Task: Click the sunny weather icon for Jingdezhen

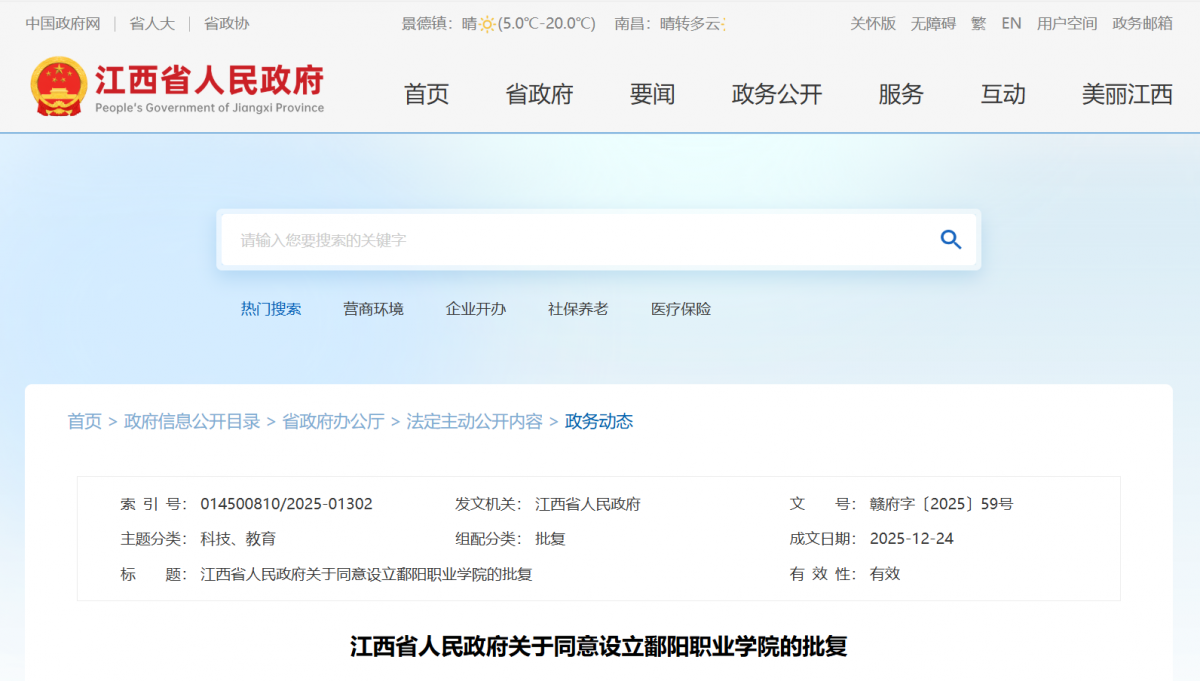Action: click(x=487, y=24)
